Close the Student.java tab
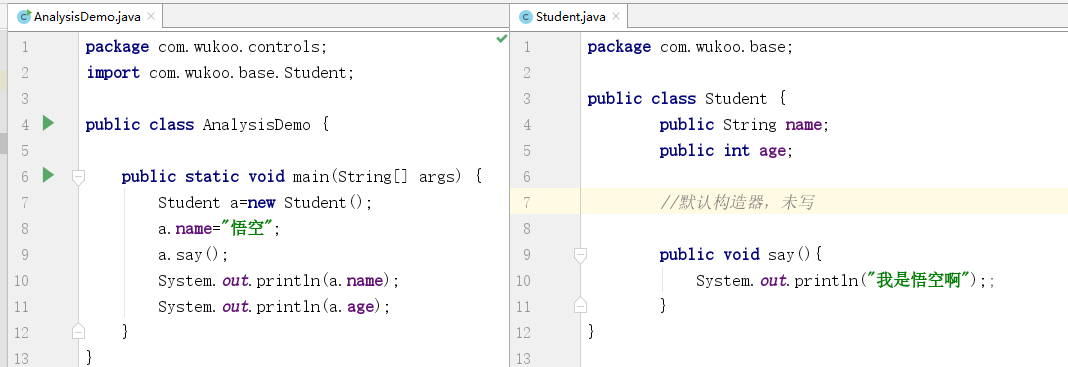This screenshot has height=367, width=1068. tap(616, 16)
